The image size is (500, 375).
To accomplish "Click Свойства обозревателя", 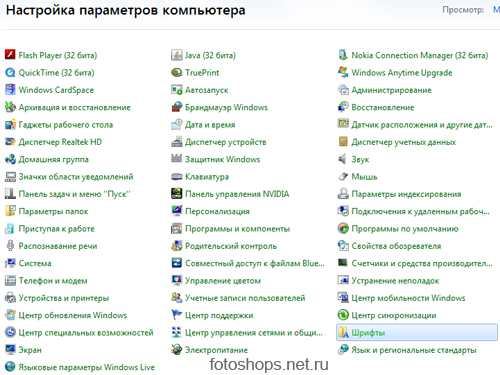I will [396, 246].
